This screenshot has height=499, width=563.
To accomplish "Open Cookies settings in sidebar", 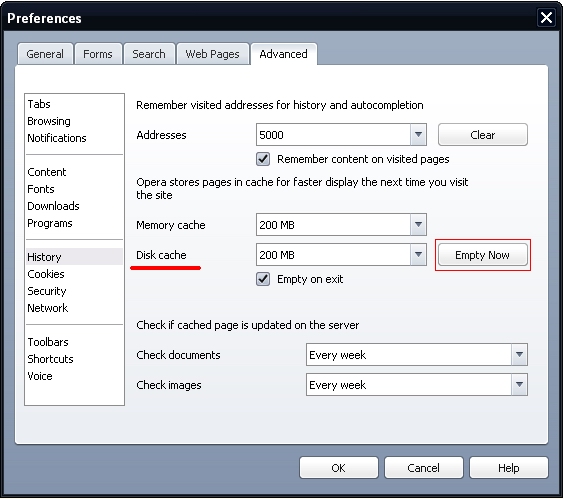I will pyautogui.click(x=46, y=274).
